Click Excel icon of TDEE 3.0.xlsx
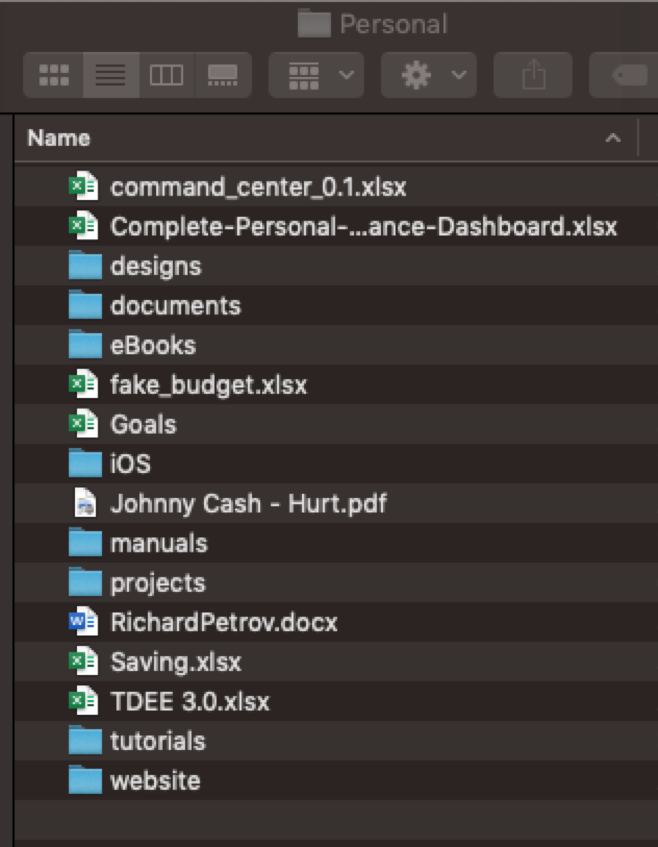Image resolution: width=658 pixels, height=847 pixels. coord(84,700)
